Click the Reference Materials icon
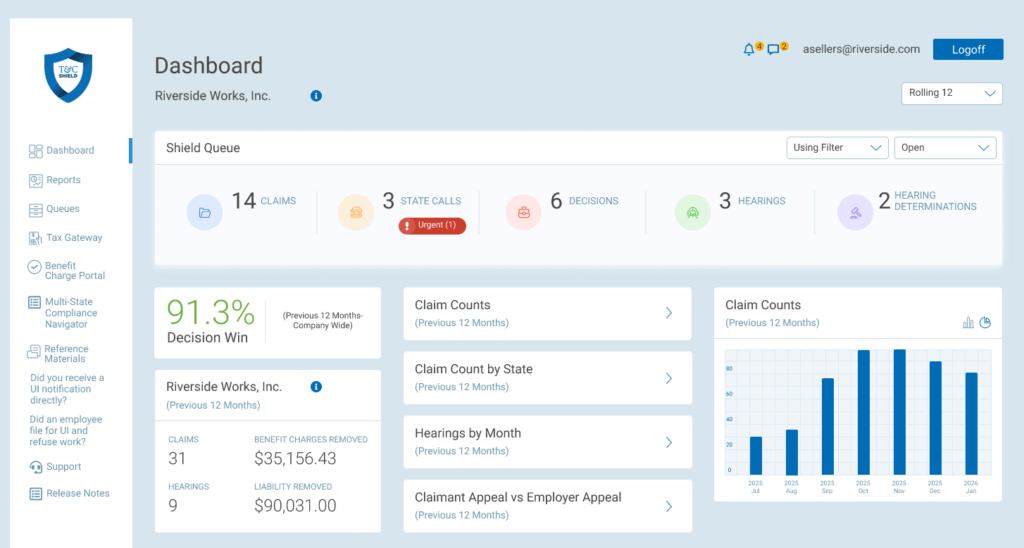 tap(33, 352)
